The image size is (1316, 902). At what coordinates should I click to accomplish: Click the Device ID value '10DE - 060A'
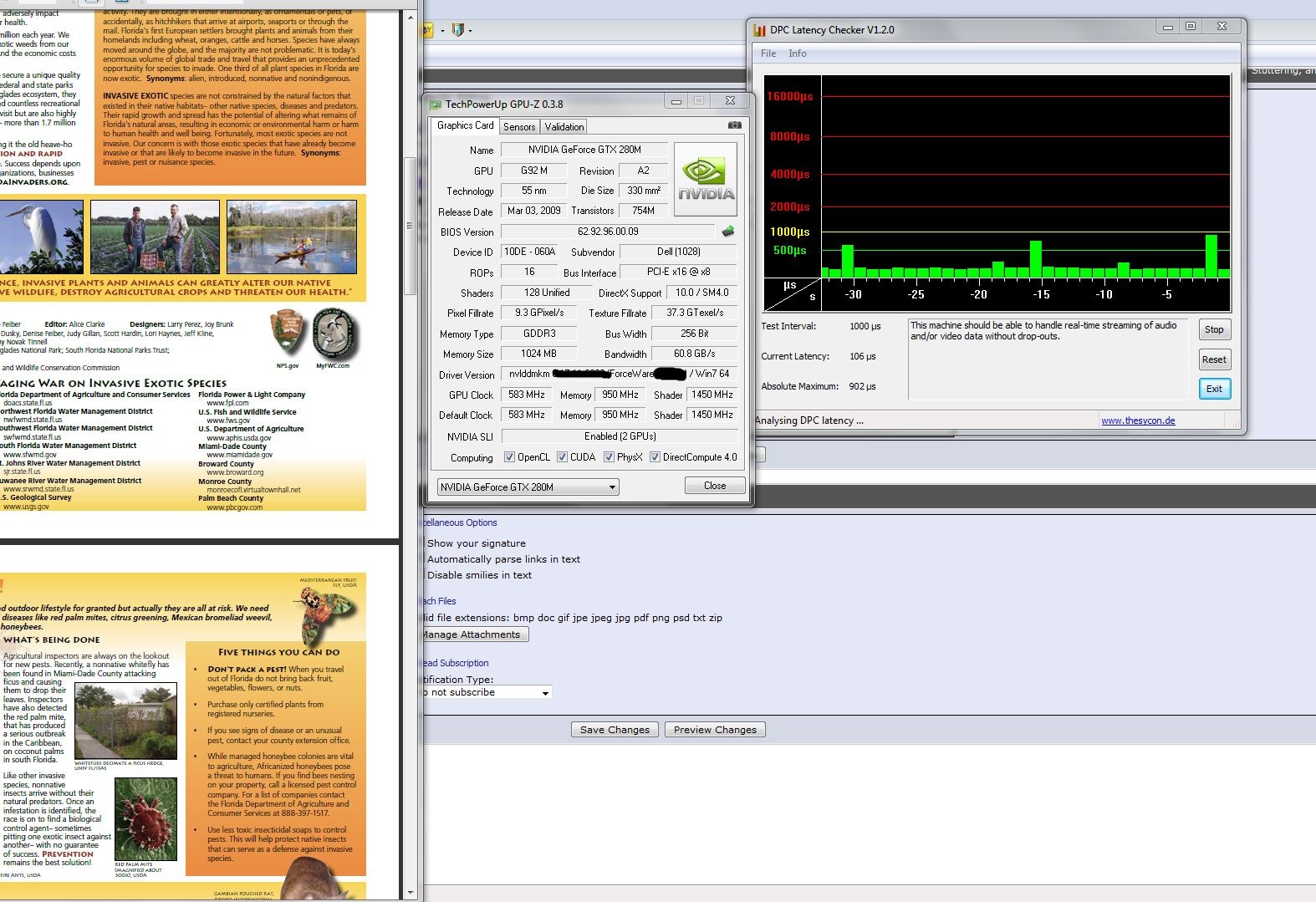[x=529, y=252]
